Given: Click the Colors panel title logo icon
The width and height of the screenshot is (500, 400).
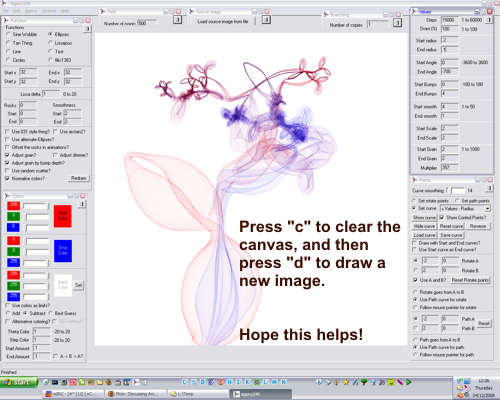Looking at the screenshot, I should coord(7,196).
